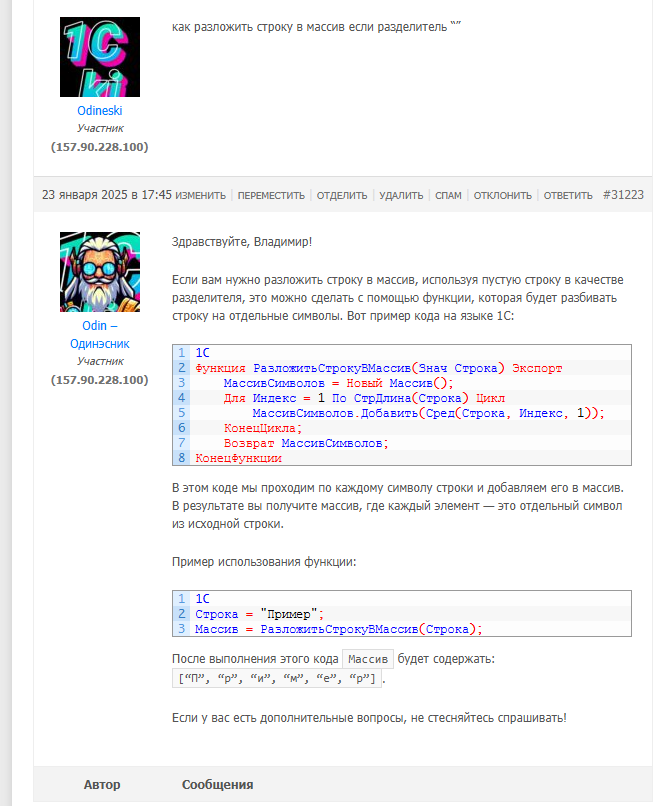Open the Odin – Одинэсник profile link

point(100,335)
